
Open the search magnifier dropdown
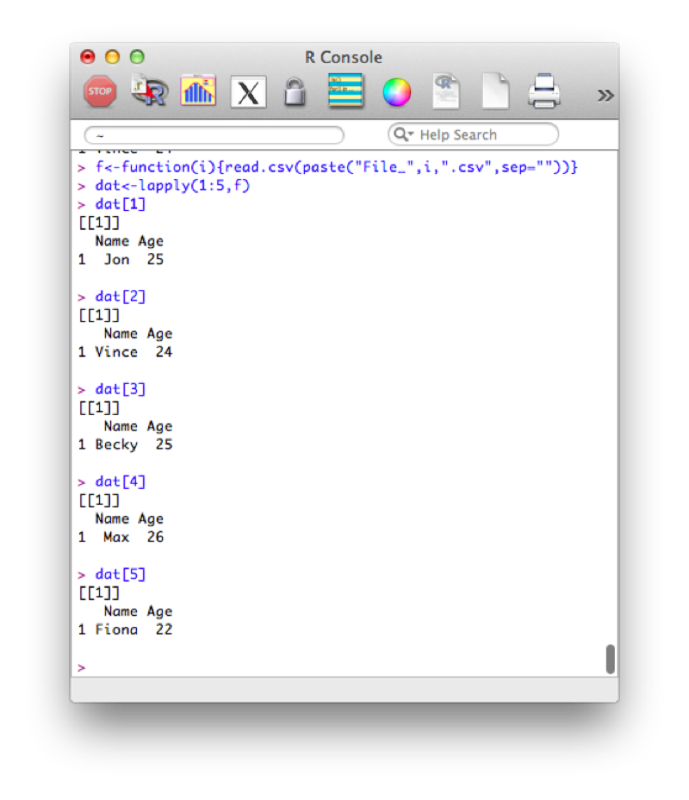coord(403,134)
